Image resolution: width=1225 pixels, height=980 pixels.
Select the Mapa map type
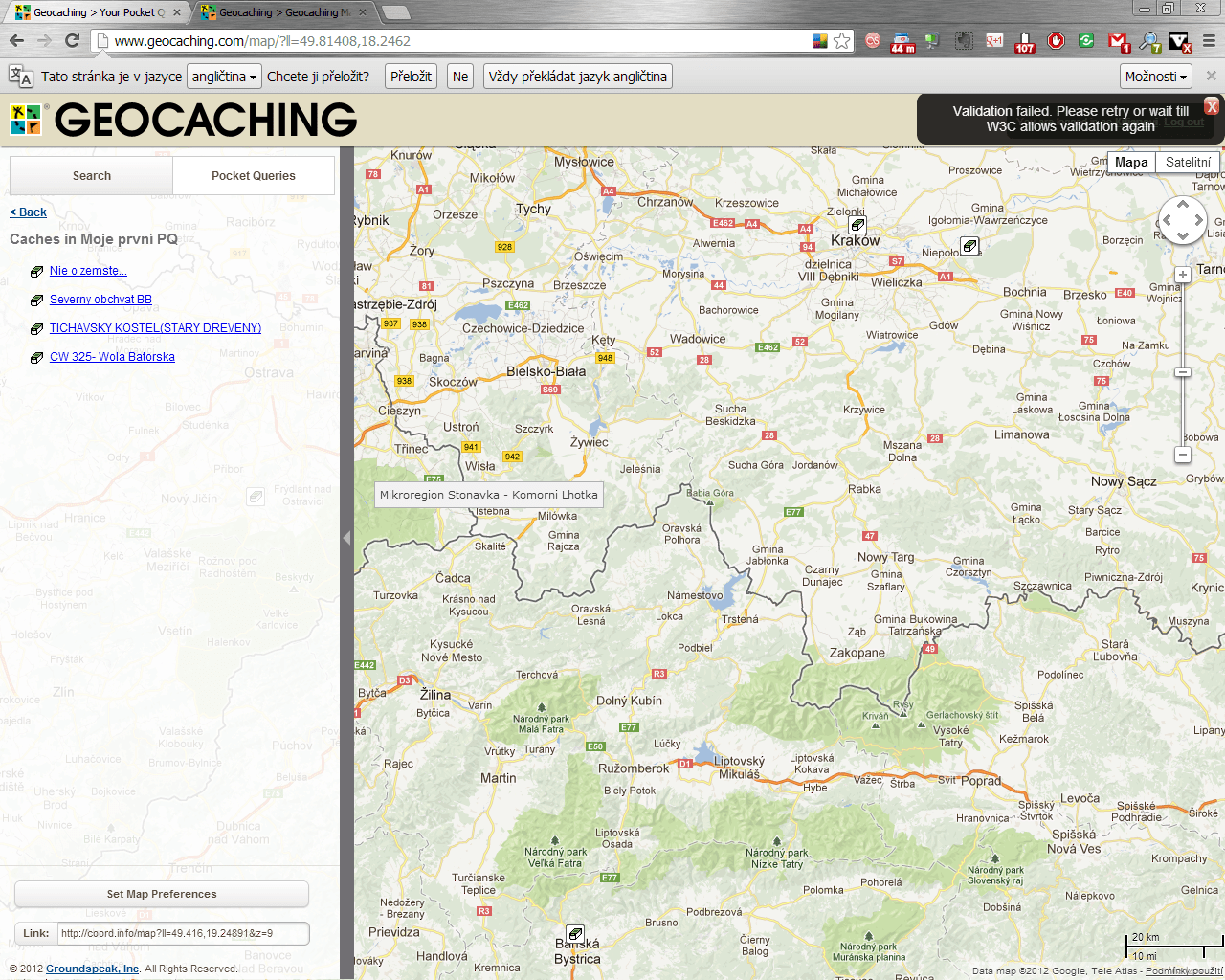click(1131, 162)
